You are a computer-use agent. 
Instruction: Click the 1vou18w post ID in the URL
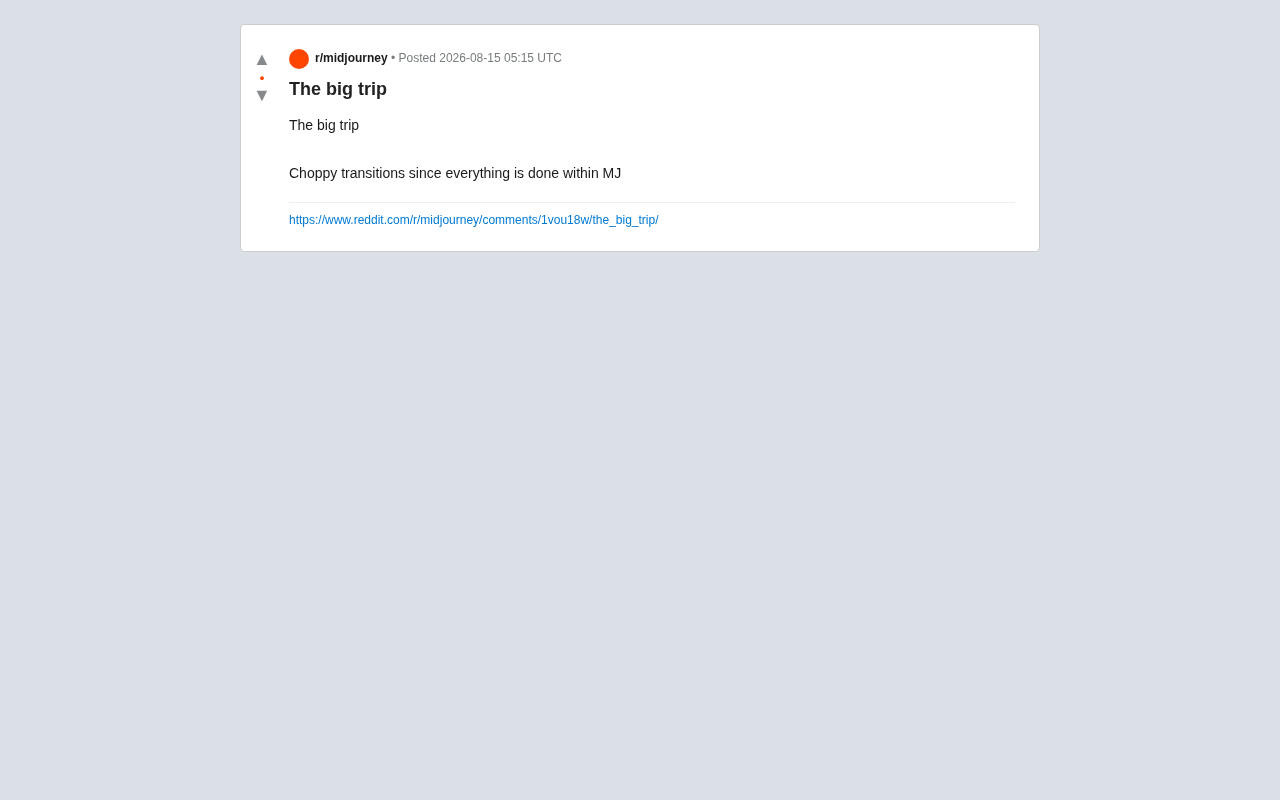[x=564, y=220]
